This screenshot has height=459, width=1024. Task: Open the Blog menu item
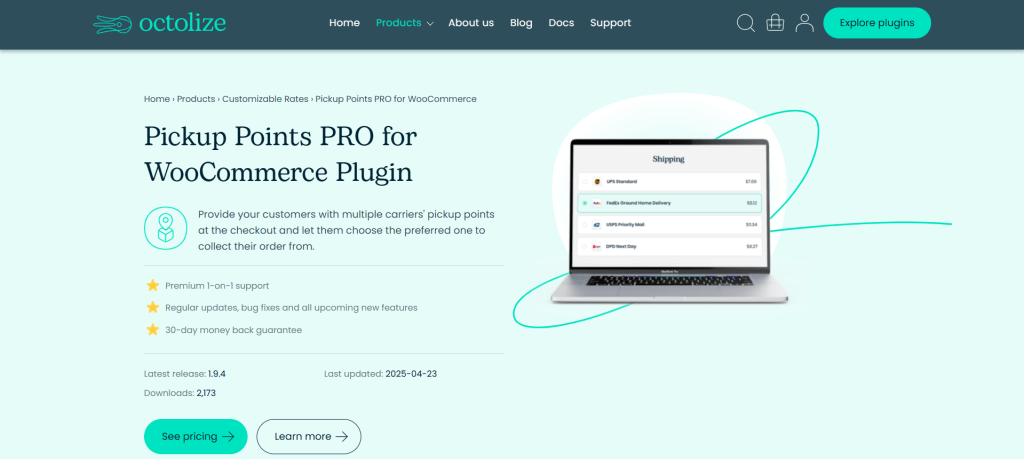click(x=521, y=23)
